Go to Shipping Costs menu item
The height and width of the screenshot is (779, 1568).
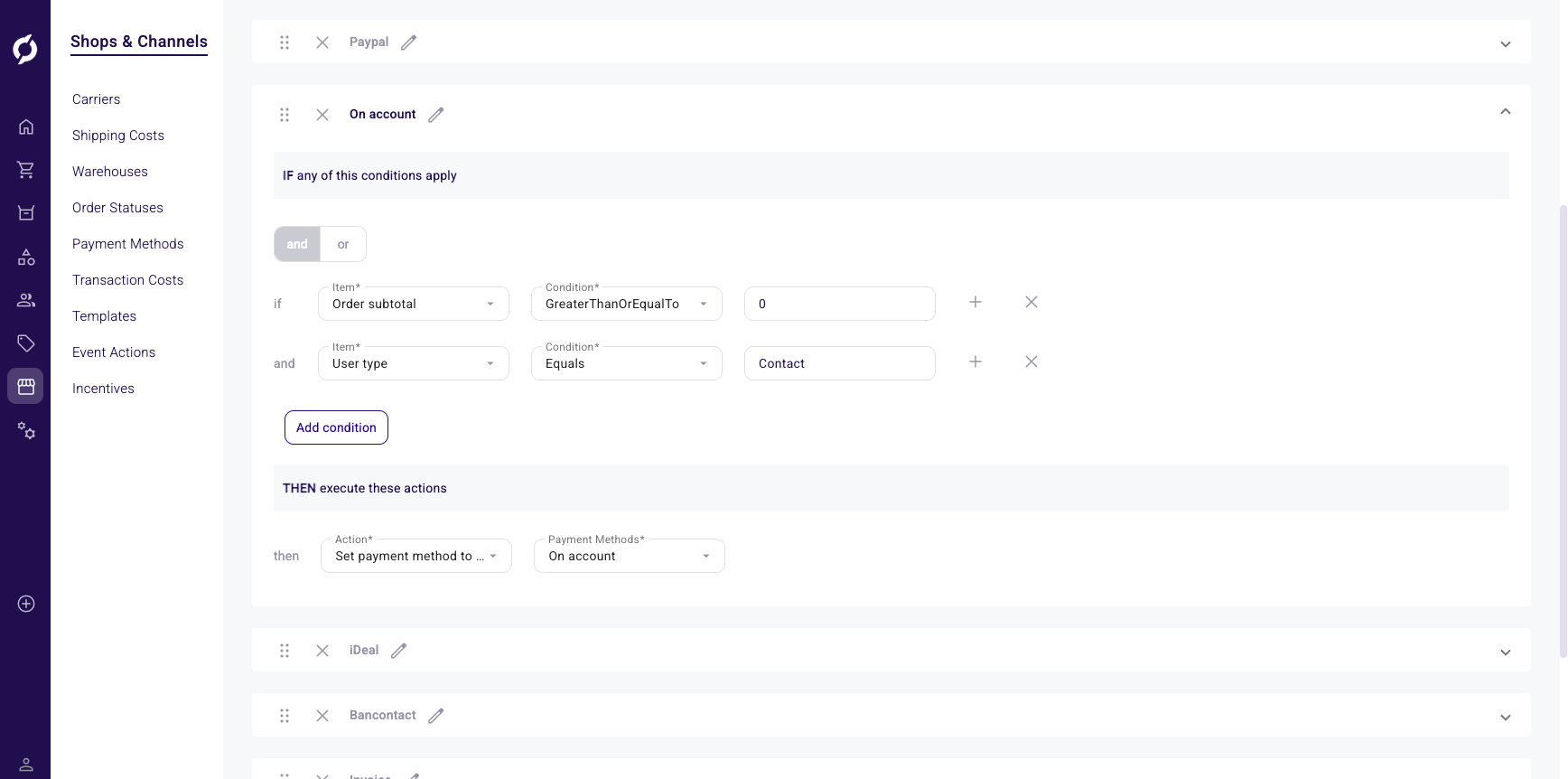click(118, 136)
